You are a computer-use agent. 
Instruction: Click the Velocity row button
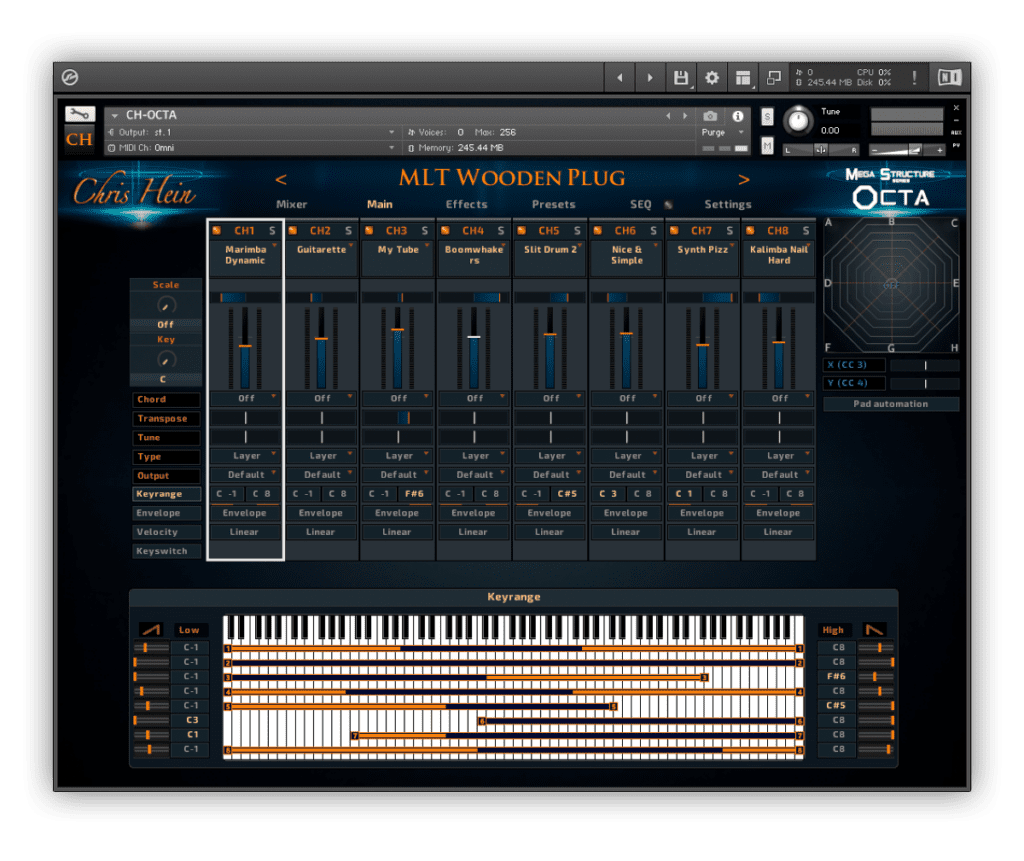pos(167,532)
